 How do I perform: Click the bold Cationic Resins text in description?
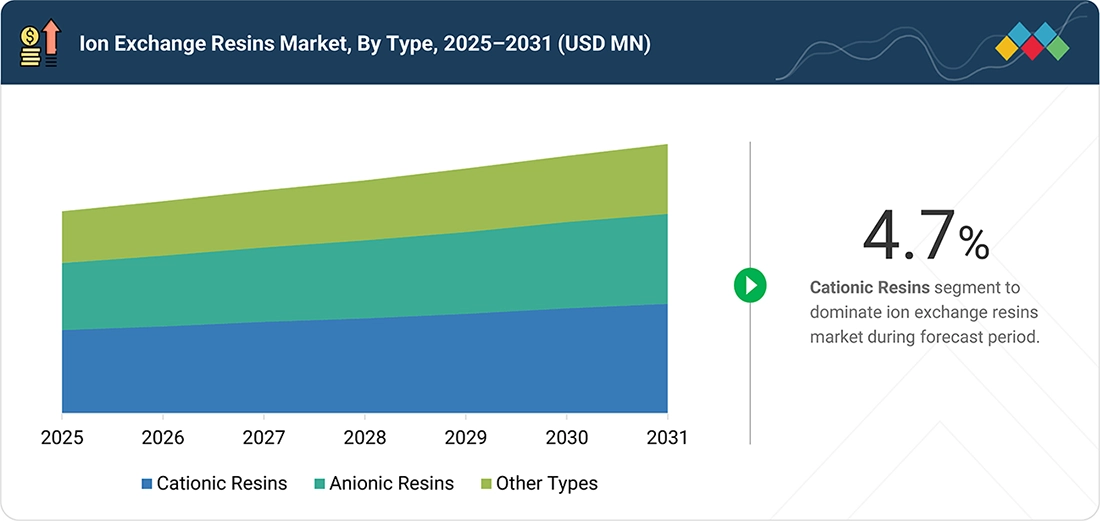point(870,287)
